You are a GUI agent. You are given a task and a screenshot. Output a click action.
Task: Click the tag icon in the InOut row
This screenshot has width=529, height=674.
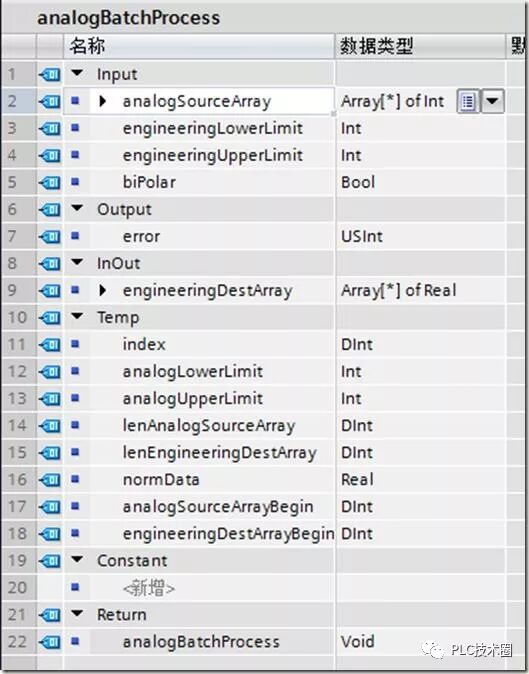pyautogui.click(x=49, y=264)
